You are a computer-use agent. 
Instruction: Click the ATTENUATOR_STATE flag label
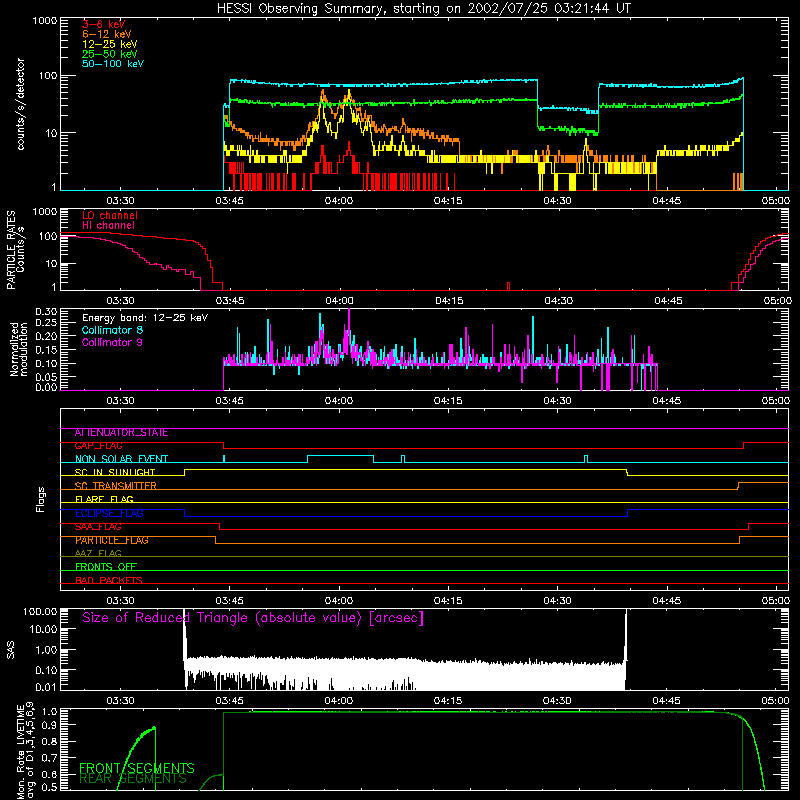[x=121, y=433]
